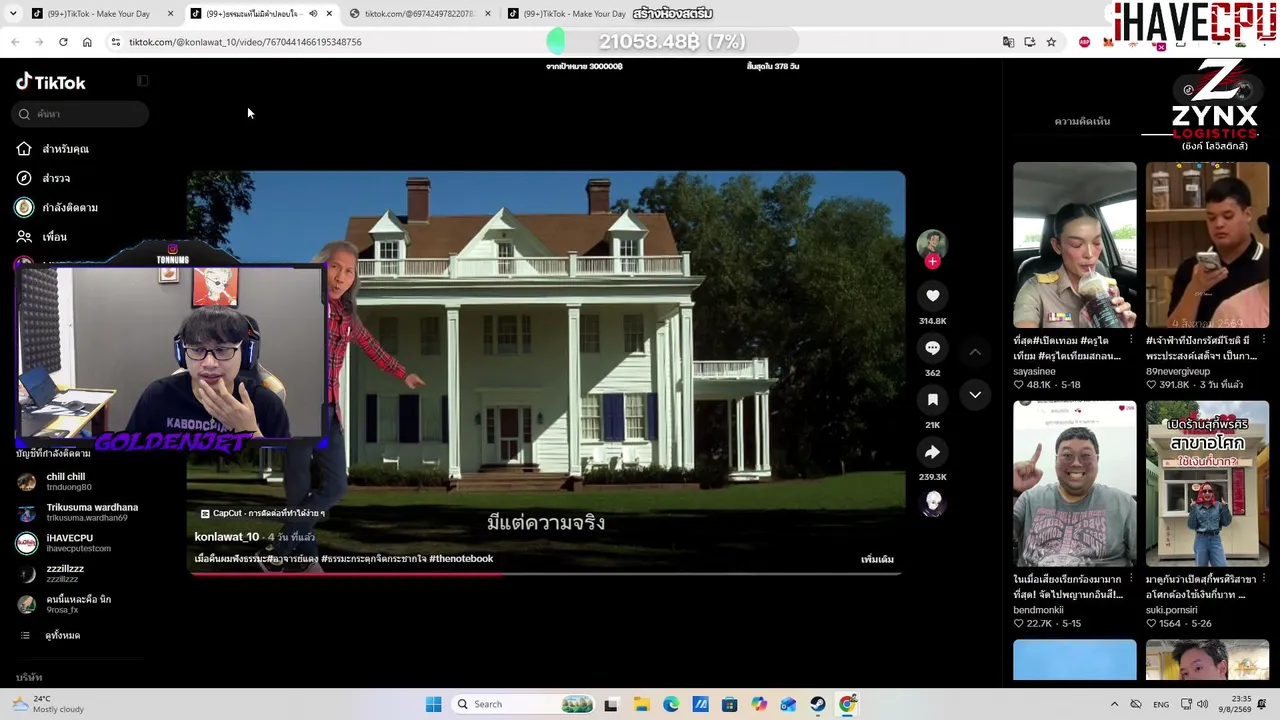Click the CapCut effect tag
The width and height of the screenshot is (1280, 720).
pyautogui.click(x=262, y=513)
